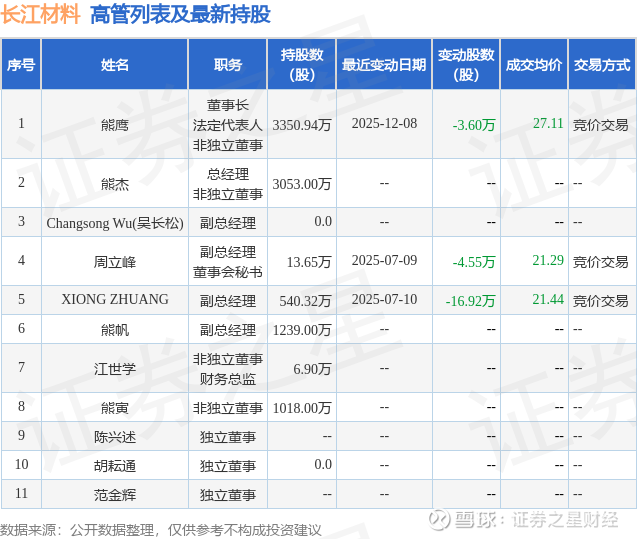
Task: Click the name 熊杰
Action: click(x=115, y=184)
